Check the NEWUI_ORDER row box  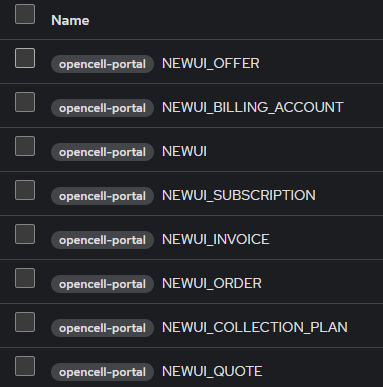point(25,278)
